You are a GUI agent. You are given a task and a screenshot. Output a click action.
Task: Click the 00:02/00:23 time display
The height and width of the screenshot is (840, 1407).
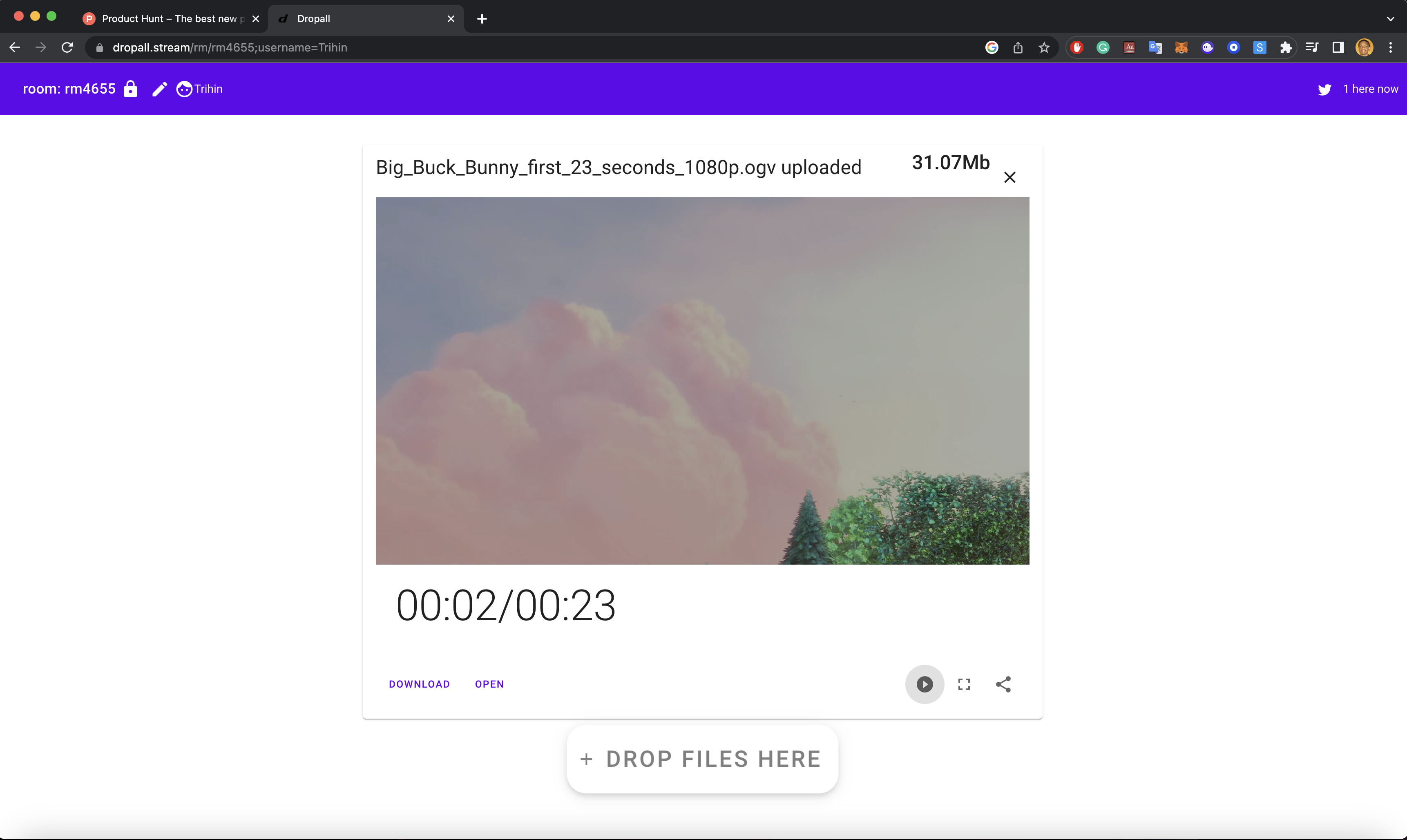pos(506,605)
